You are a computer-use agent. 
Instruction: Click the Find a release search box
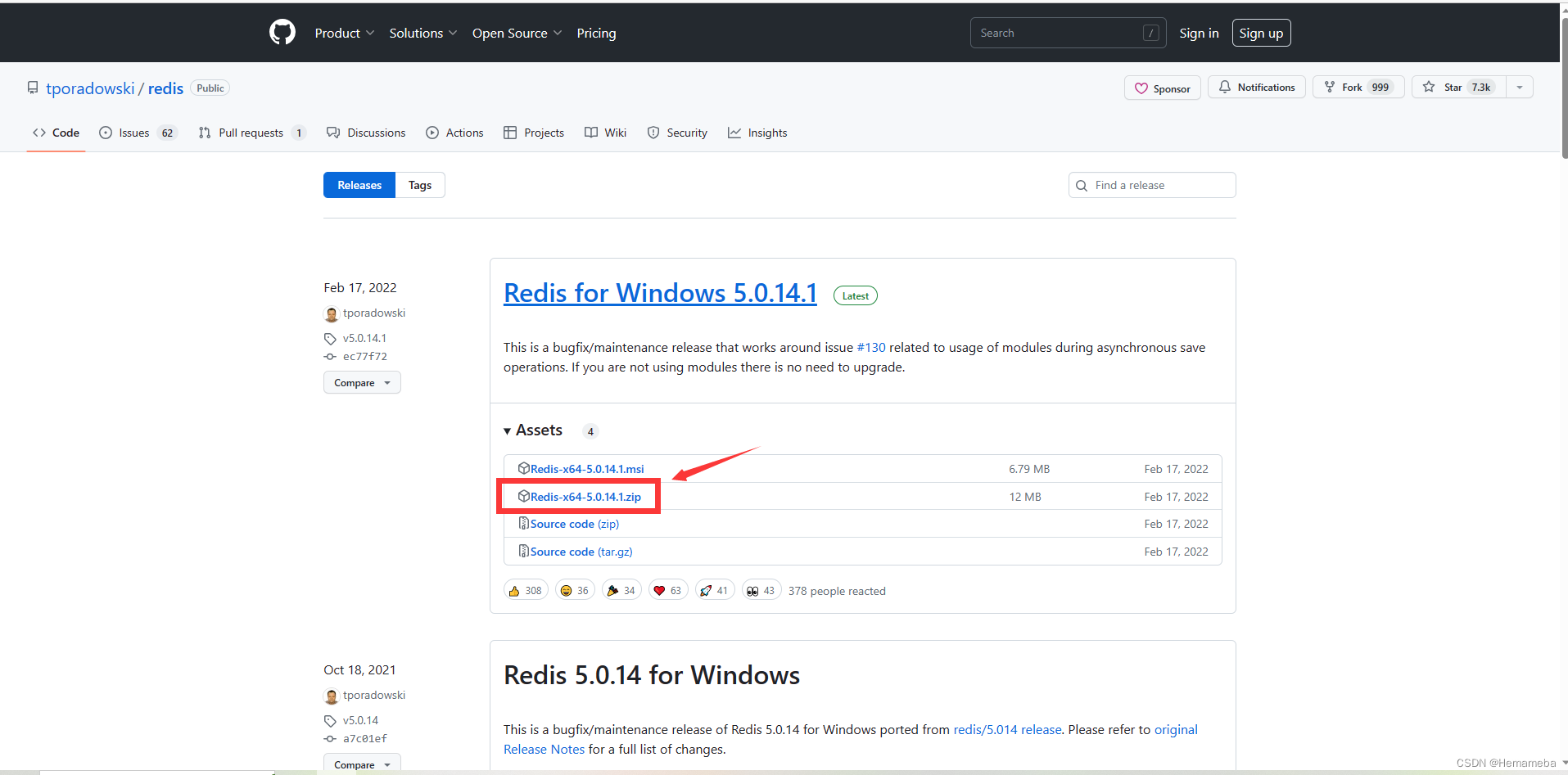pyautogui.click(x=1152, y=185)
